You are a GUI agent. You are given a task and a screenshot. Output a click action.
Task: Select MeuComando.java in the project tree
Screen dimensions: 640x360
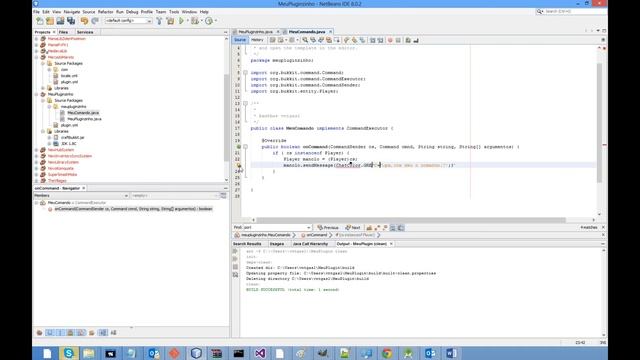(83, 113)
